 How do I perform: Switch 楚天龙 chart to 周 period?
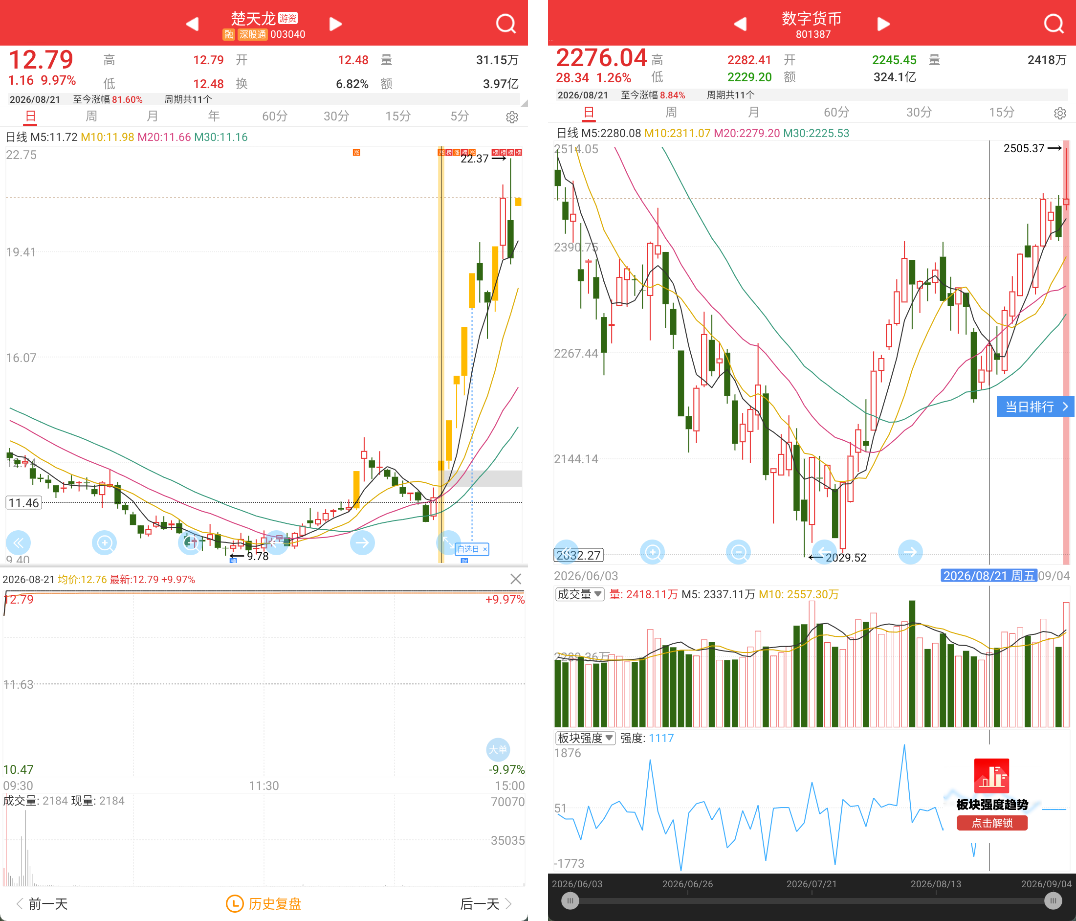(x=91, y=117)
